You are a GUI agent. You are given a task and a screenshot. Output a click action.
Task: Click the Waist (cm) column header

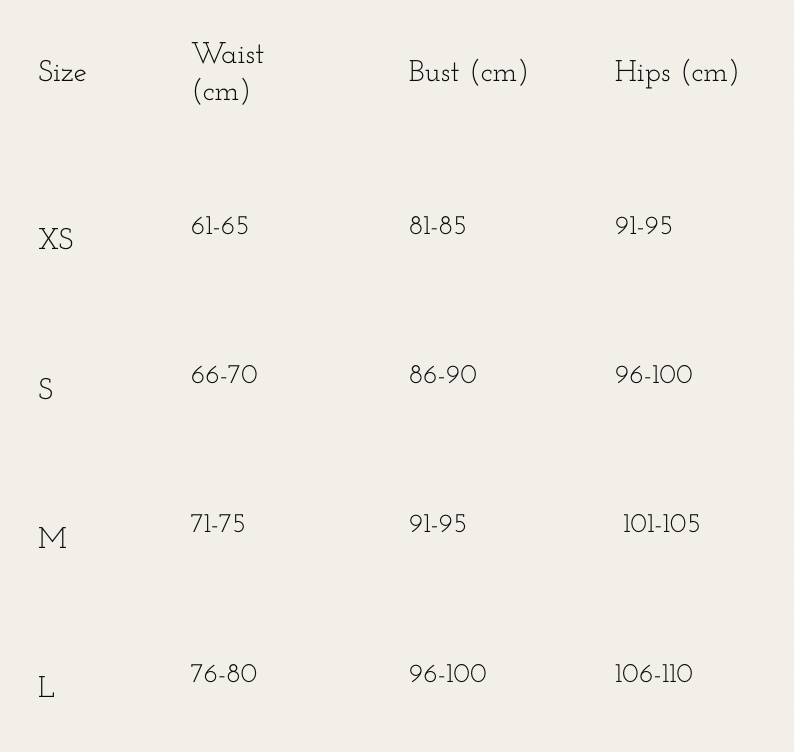click(x=227, y=73)
